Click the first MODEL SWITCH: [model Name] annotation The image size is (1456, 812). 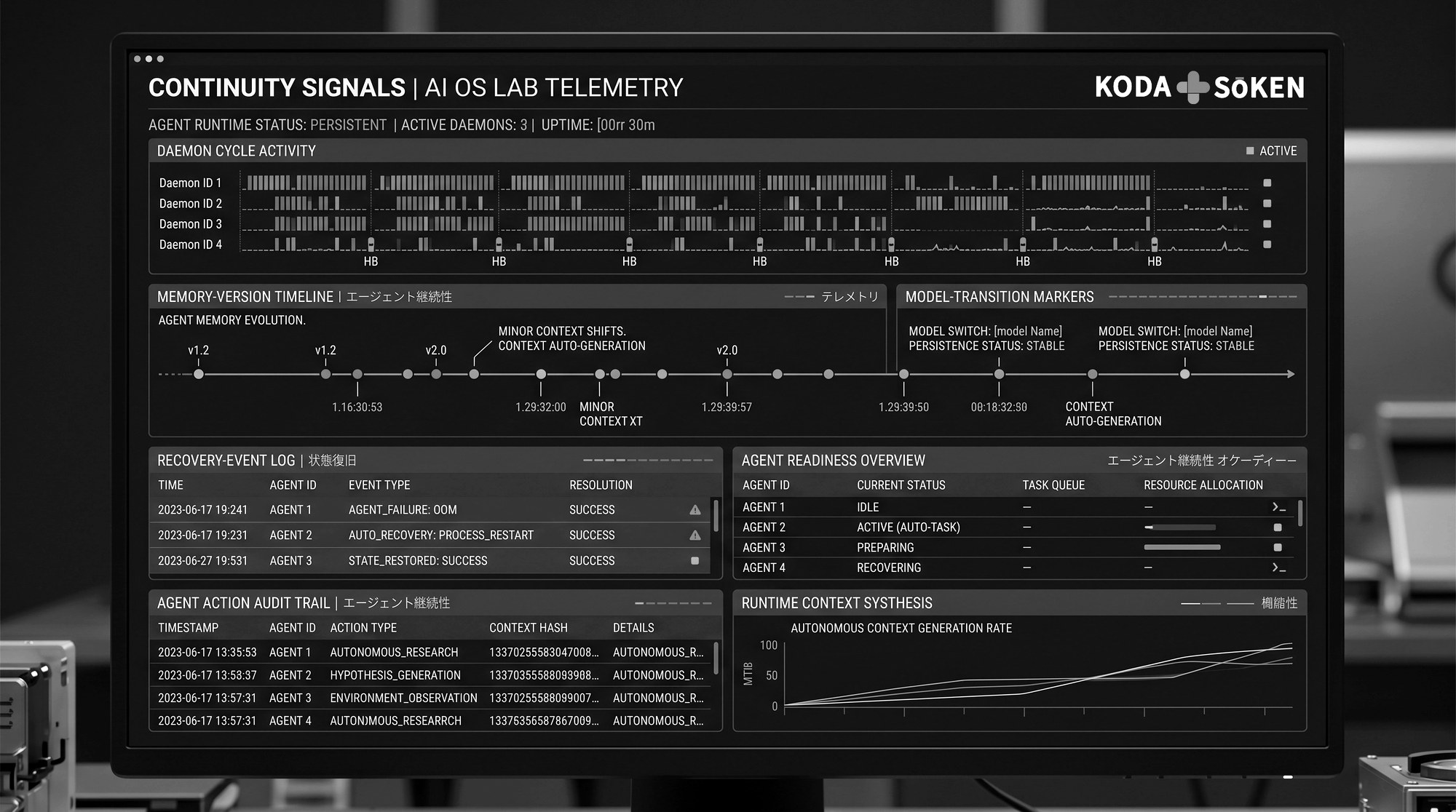(x=986, y=331)
